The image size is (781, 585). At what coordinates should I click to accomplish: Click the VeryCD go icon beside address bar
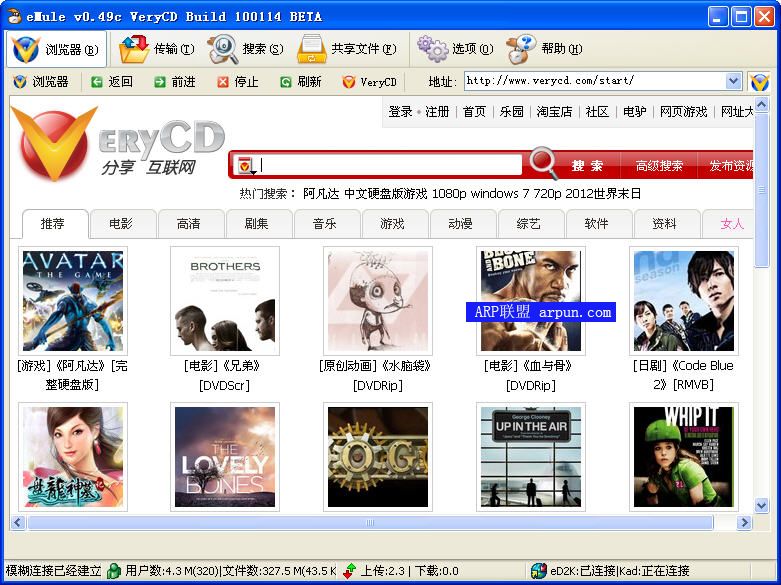(x=760, y=82)
